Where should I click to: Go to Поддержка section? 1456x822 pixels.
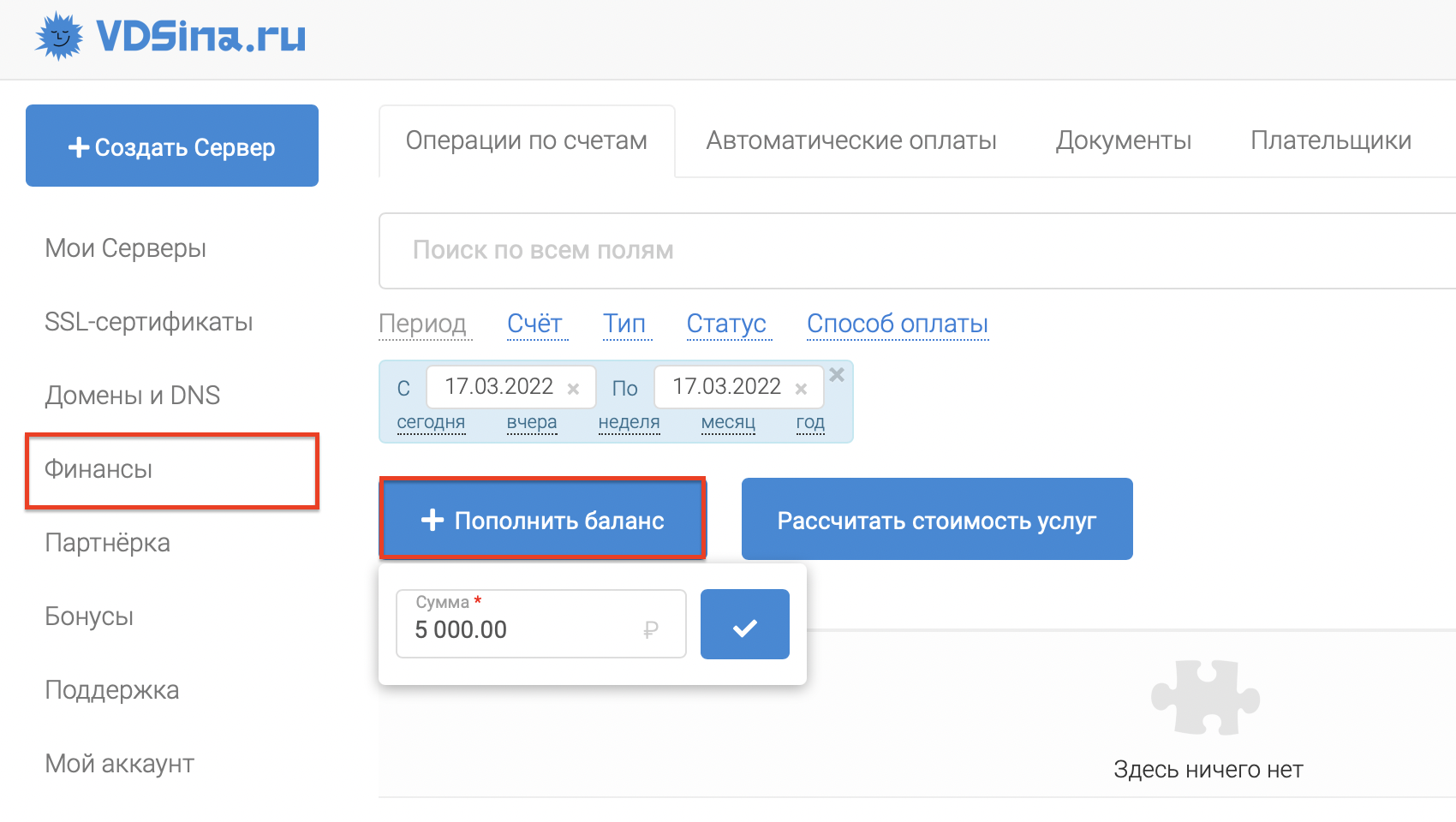(112, 690)
